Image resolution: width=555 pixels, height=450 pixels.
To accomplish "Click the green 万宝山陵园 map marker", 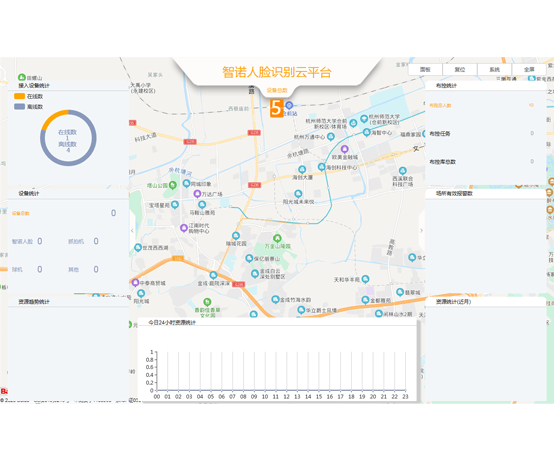I will coord(277,238).
